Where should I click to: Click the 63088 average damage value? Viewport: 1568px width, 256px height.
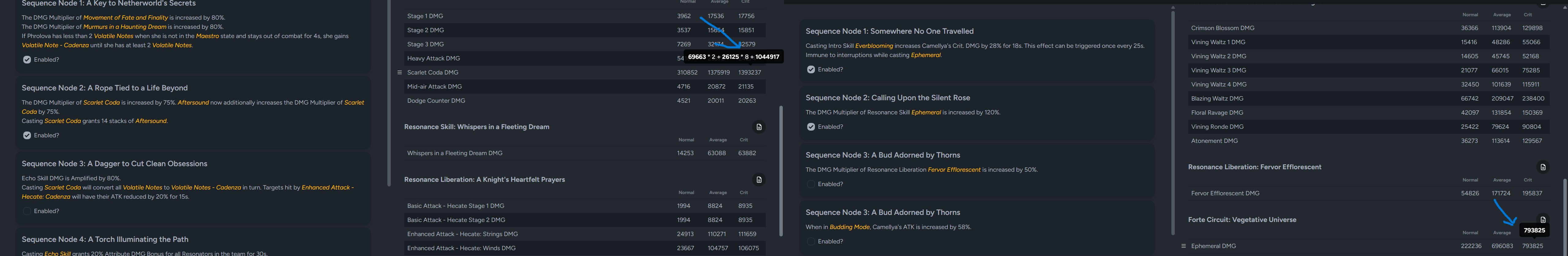pyautogui.click(x=716, y=153)
